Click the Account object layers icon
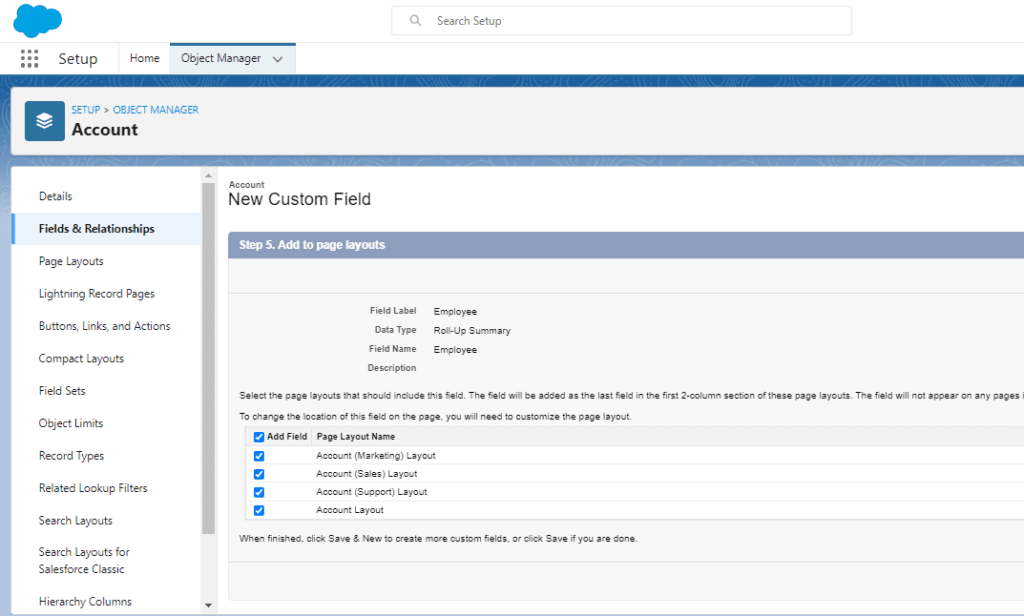The image size is (1024, 616). 44,121
